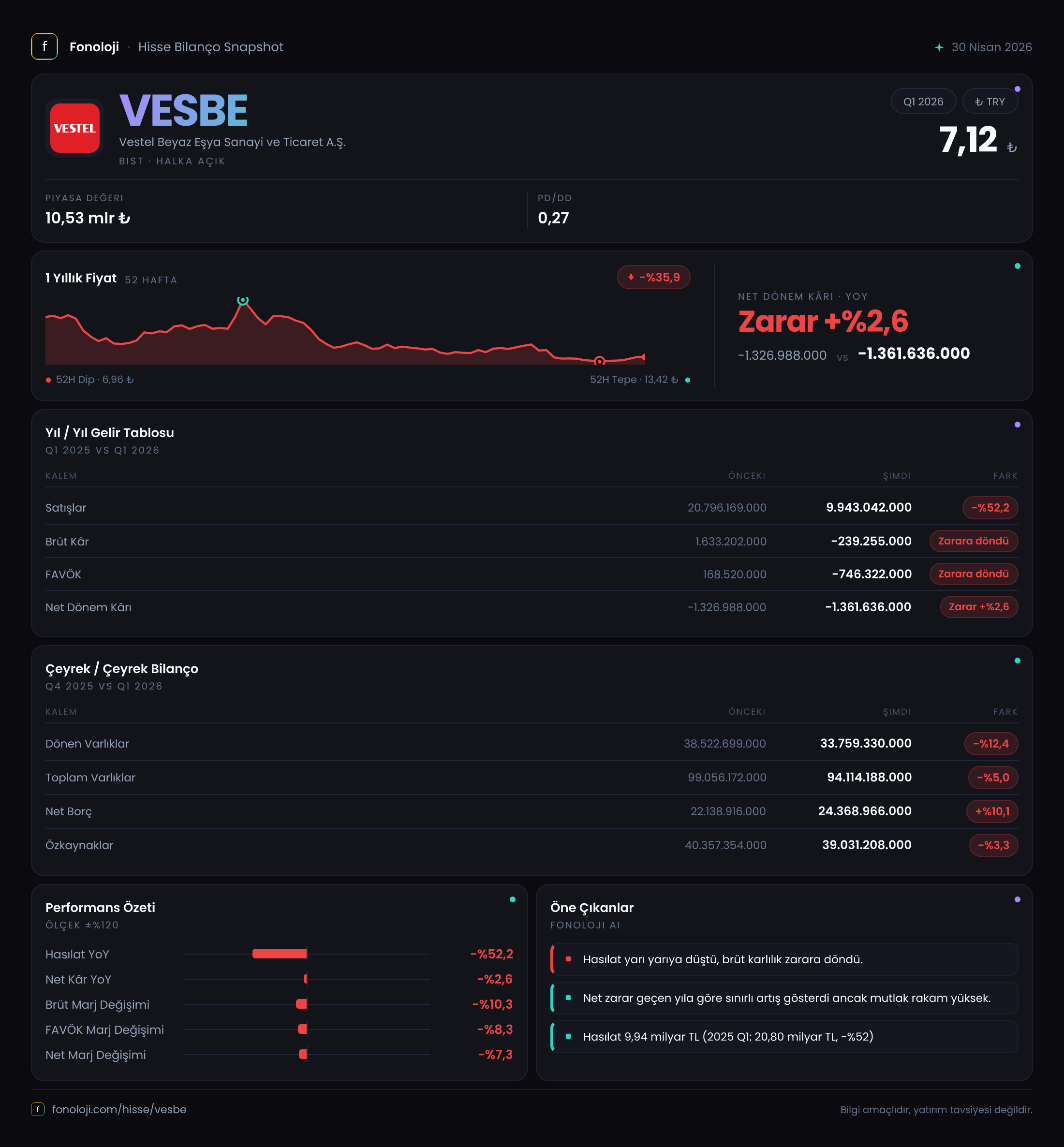Click the Öne Çıkanlar heading
The height and width of the screenshot is (1147, 1064).
592,908
